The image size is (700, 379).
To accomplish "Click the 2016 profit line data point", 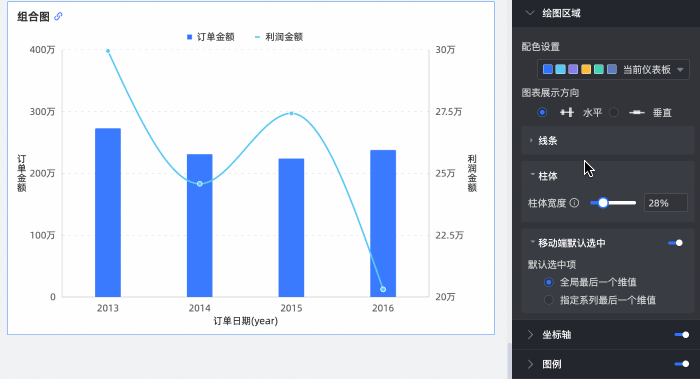I will (383, 289).
